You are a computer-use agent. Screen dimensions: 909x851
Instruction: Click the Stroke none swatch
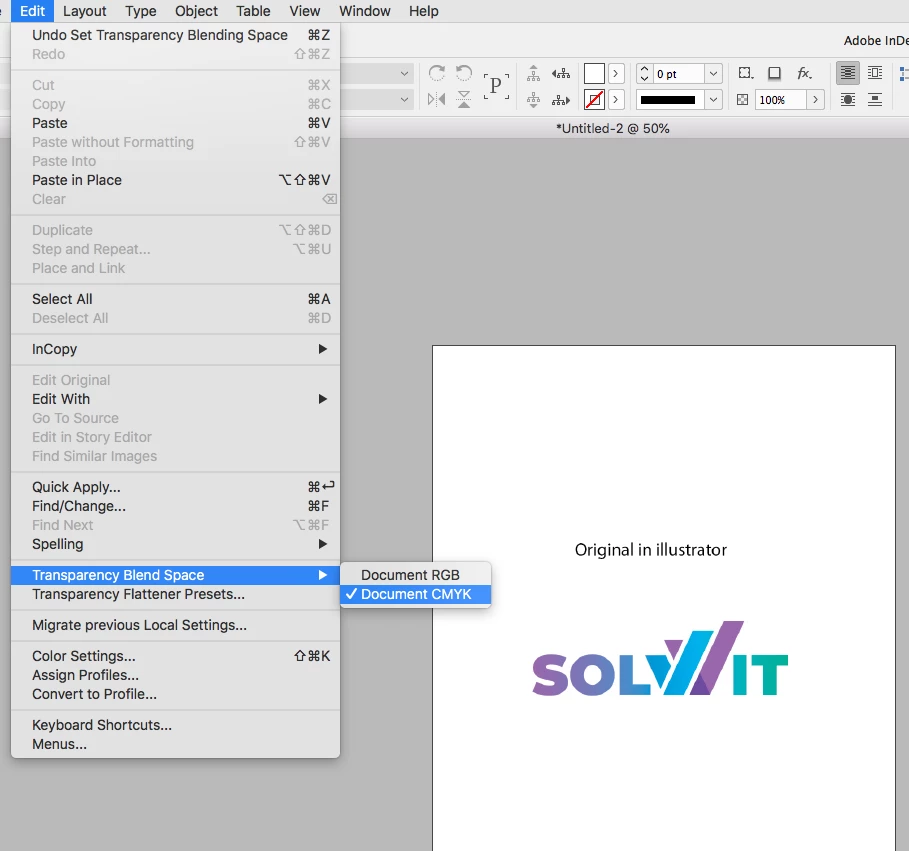594,100
